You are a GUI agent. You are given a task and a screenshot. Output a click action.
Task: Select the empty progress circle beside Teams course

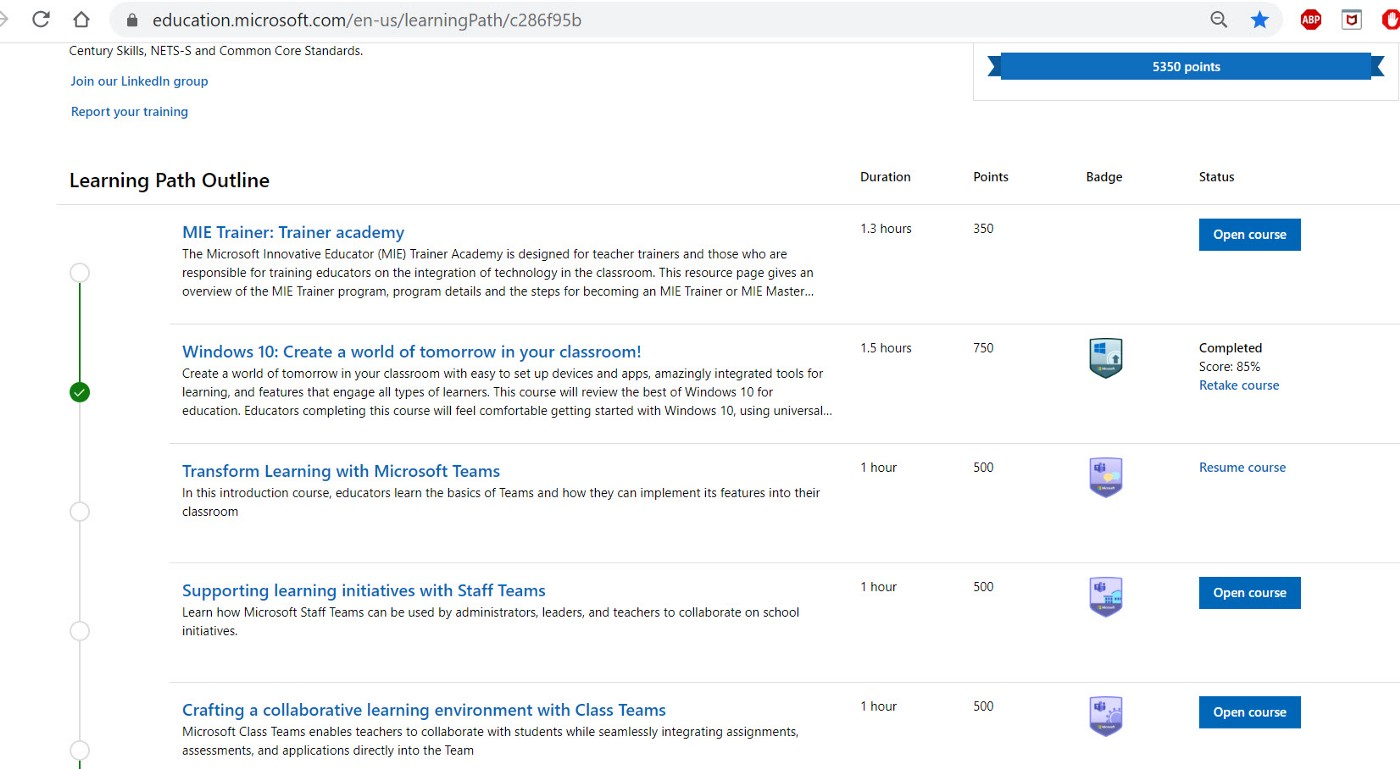79,511
